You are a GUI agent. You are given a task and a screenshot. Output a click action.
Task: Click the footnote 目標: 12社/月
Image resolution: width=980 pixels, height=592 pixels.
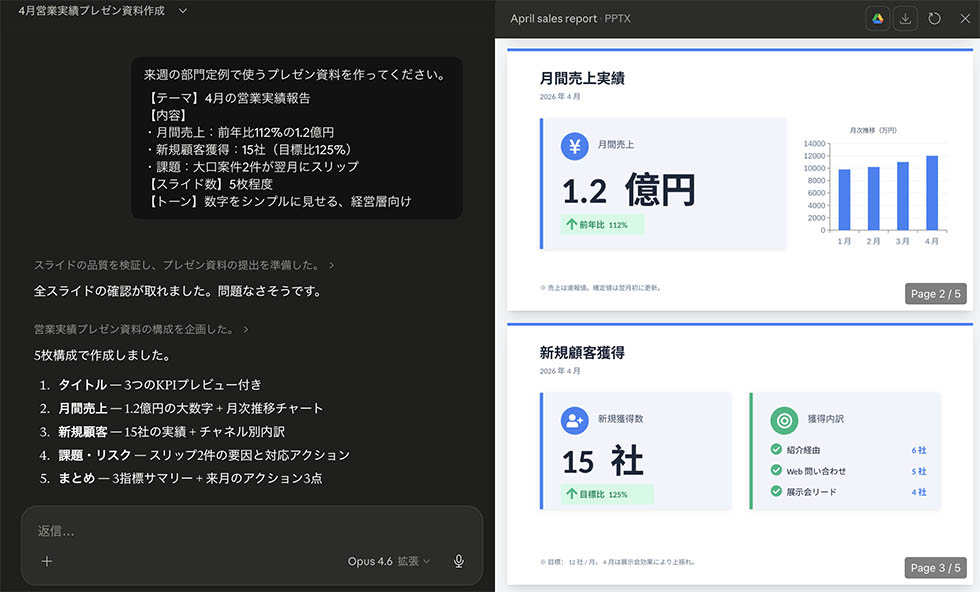pyautogui.click(x=616, y=561)
